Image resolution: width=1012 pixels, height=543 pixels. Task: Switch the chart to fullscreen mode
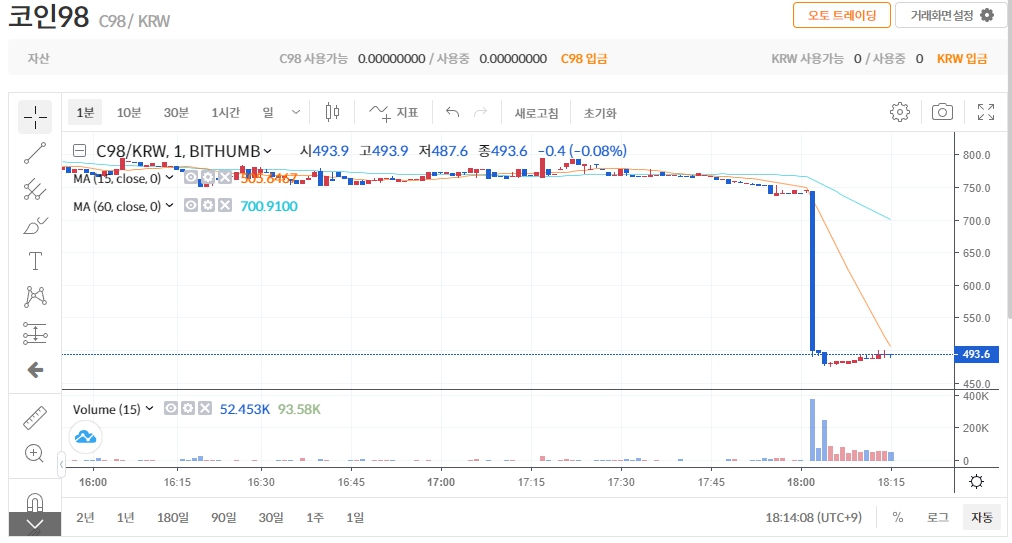pos(986,112)
